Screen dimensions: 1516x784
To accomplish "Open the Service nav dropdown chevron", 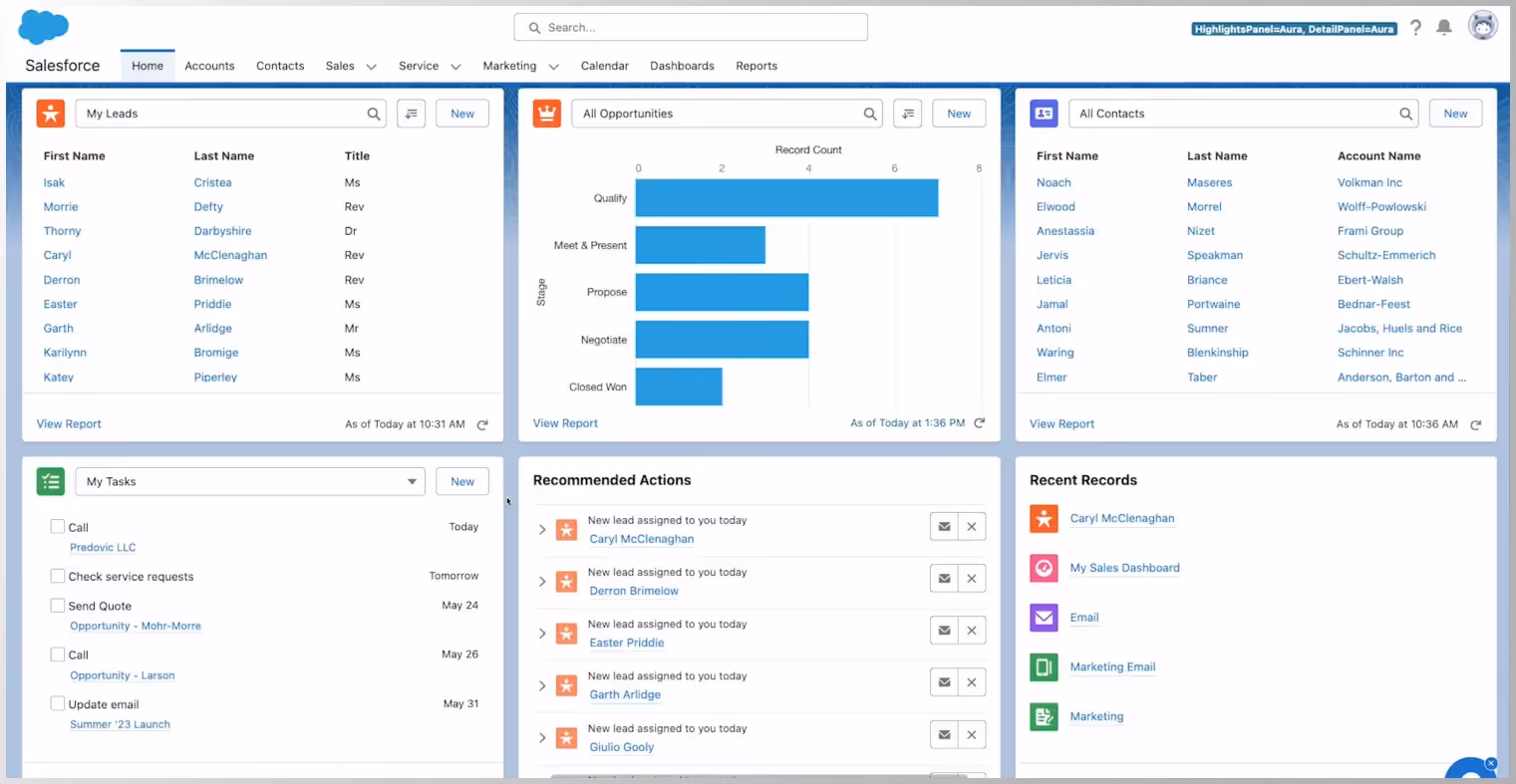I will (x=455, y=67).
